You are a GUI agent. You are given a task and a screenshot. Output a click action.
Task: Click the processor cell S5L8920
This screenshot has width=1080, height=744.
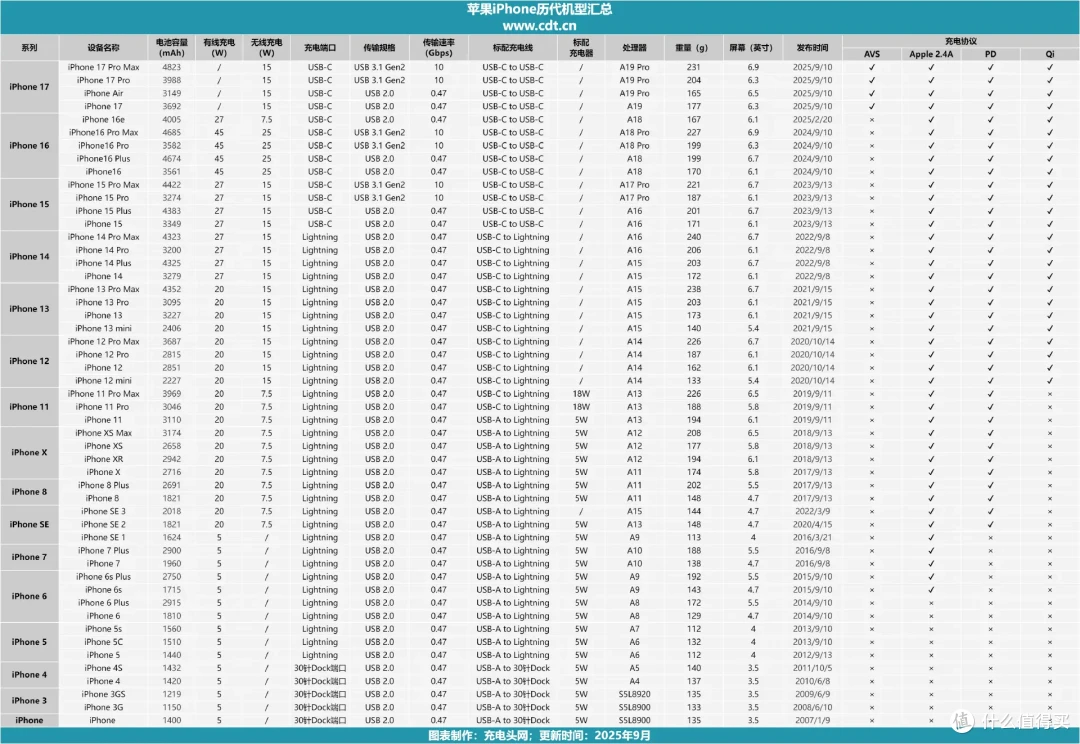point(634,694)
